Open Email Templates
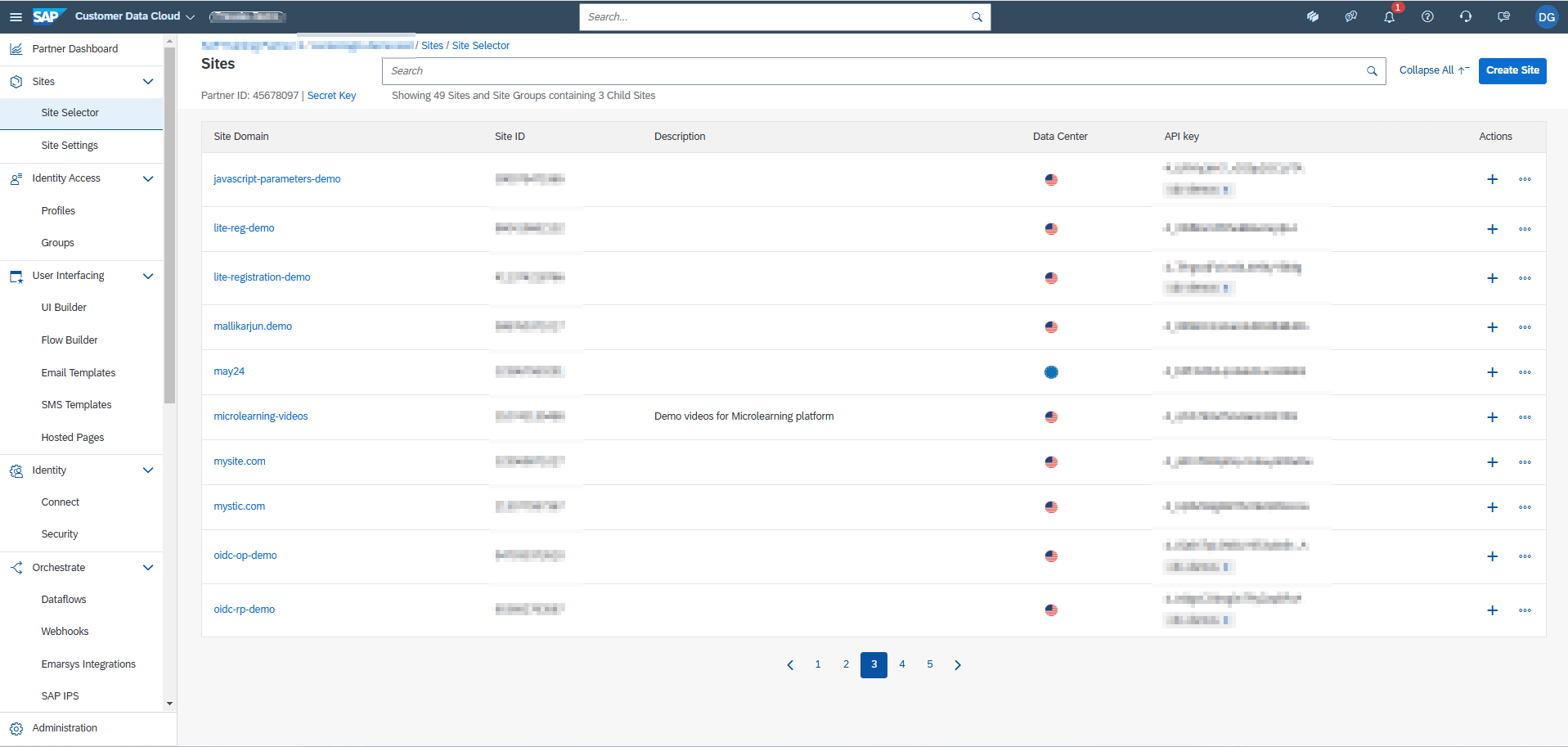The width and height of the screenshot is (1568, 747). point(79,373)
